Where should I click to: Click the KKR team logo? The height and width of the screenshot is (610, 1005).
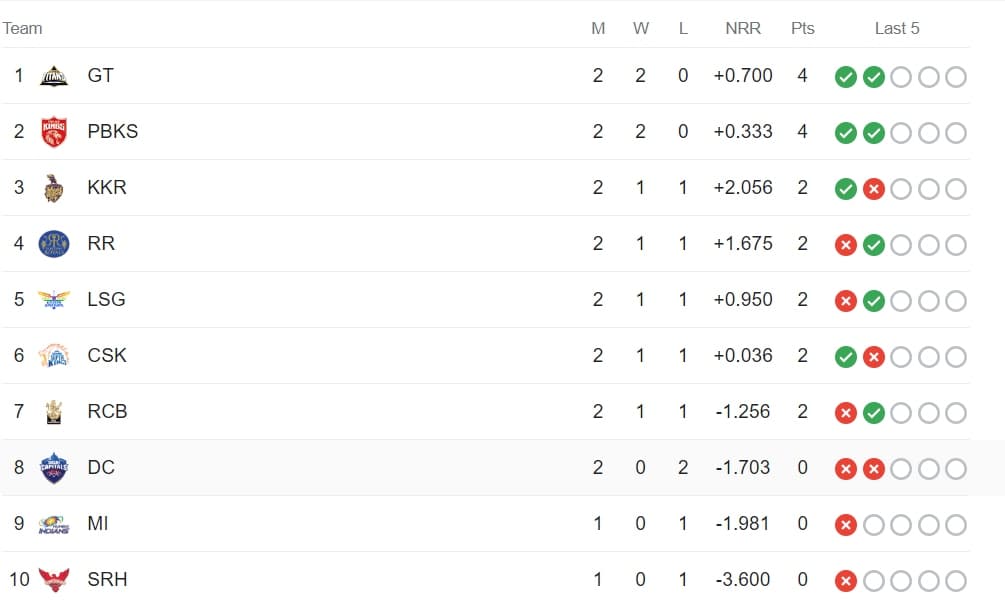pyautogui.click(x=53, y=188)
